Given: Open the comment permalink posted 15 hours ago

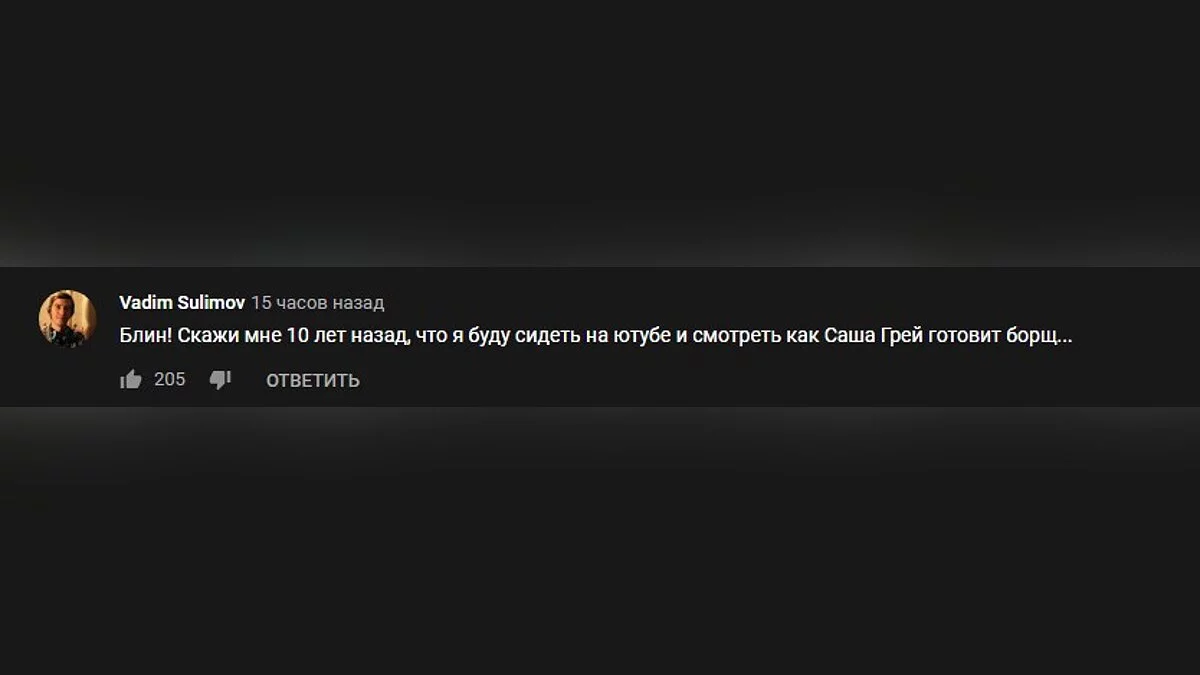Looking at the screenshot, I should [x=318, y=302].
